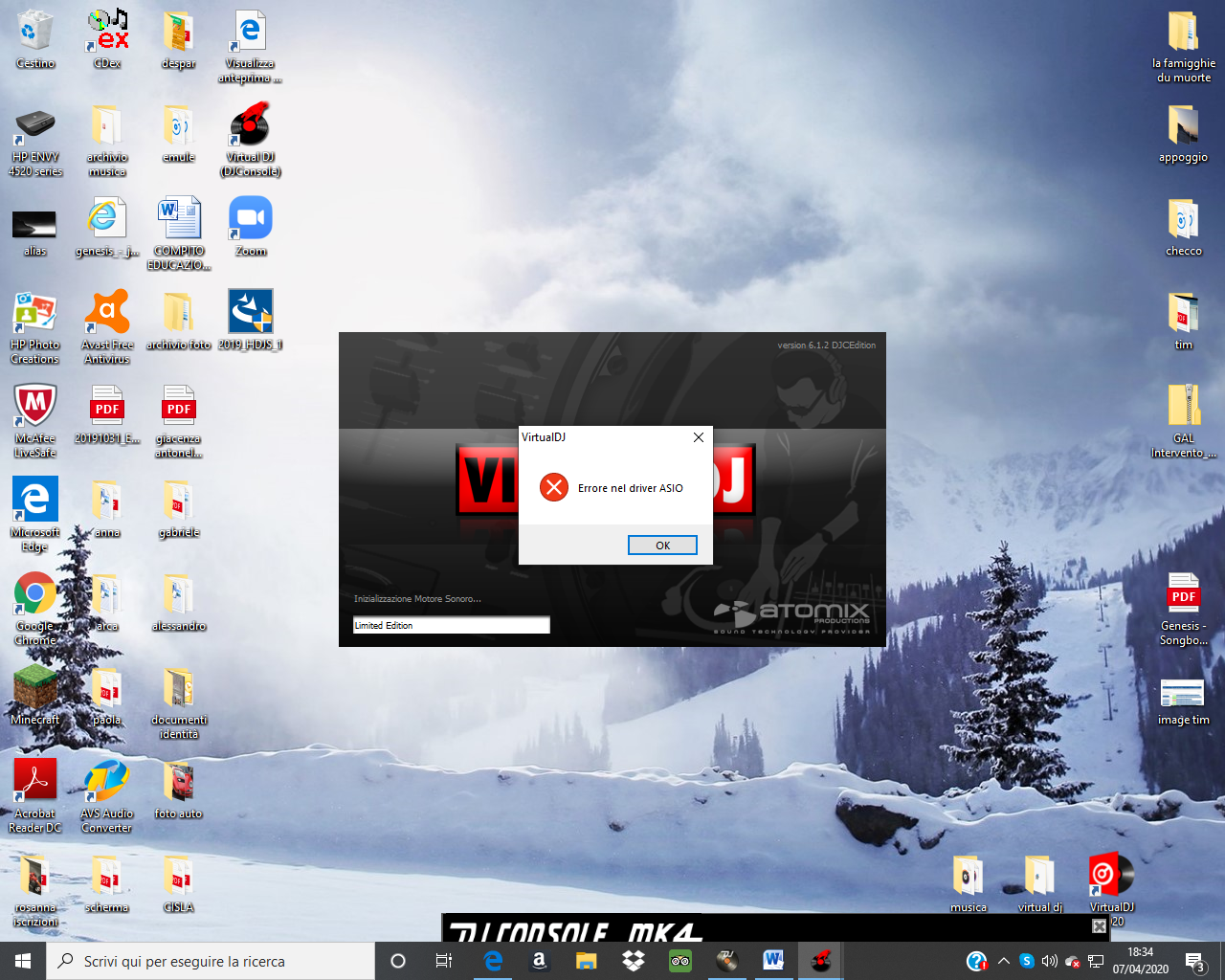Open the COMPITO EDUCAZIO Word document

[x=179, y=234]
